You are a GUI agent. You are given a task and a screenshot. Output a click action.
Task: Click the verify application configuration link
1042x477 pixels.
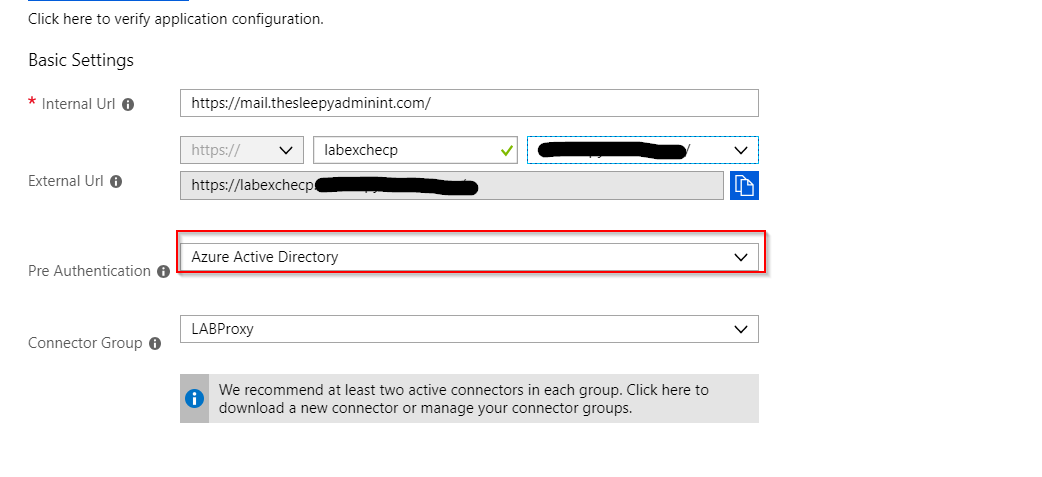tap(175, 19)
